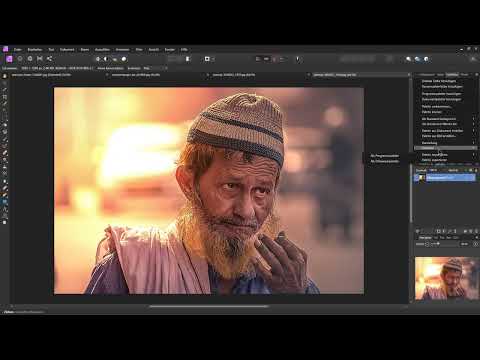This screenshot has height=360, width=480.
Task: Switch to the Pinsel panel tab
Action: point(464,75)
